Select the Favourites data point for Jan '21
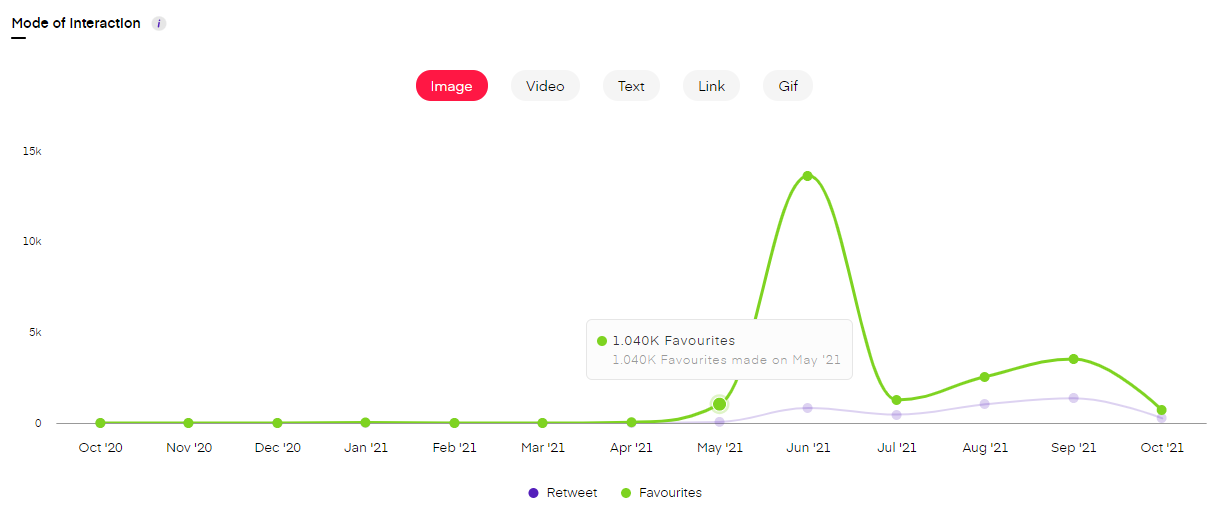The image size is (1215, 511). pos(365,422)
